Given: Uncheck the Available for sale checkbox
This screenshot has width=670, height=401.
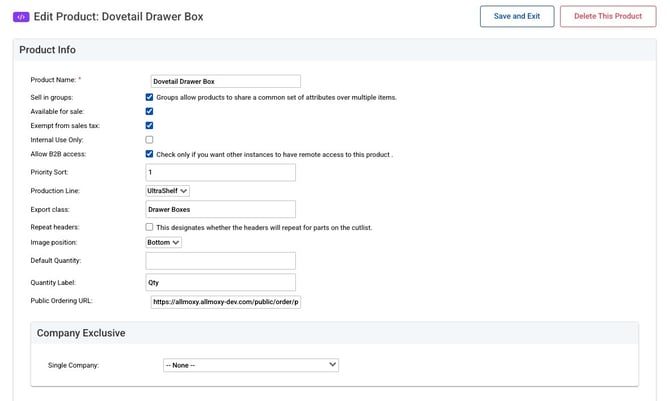Looking at the screenshot, I should (x=149, y=111).
